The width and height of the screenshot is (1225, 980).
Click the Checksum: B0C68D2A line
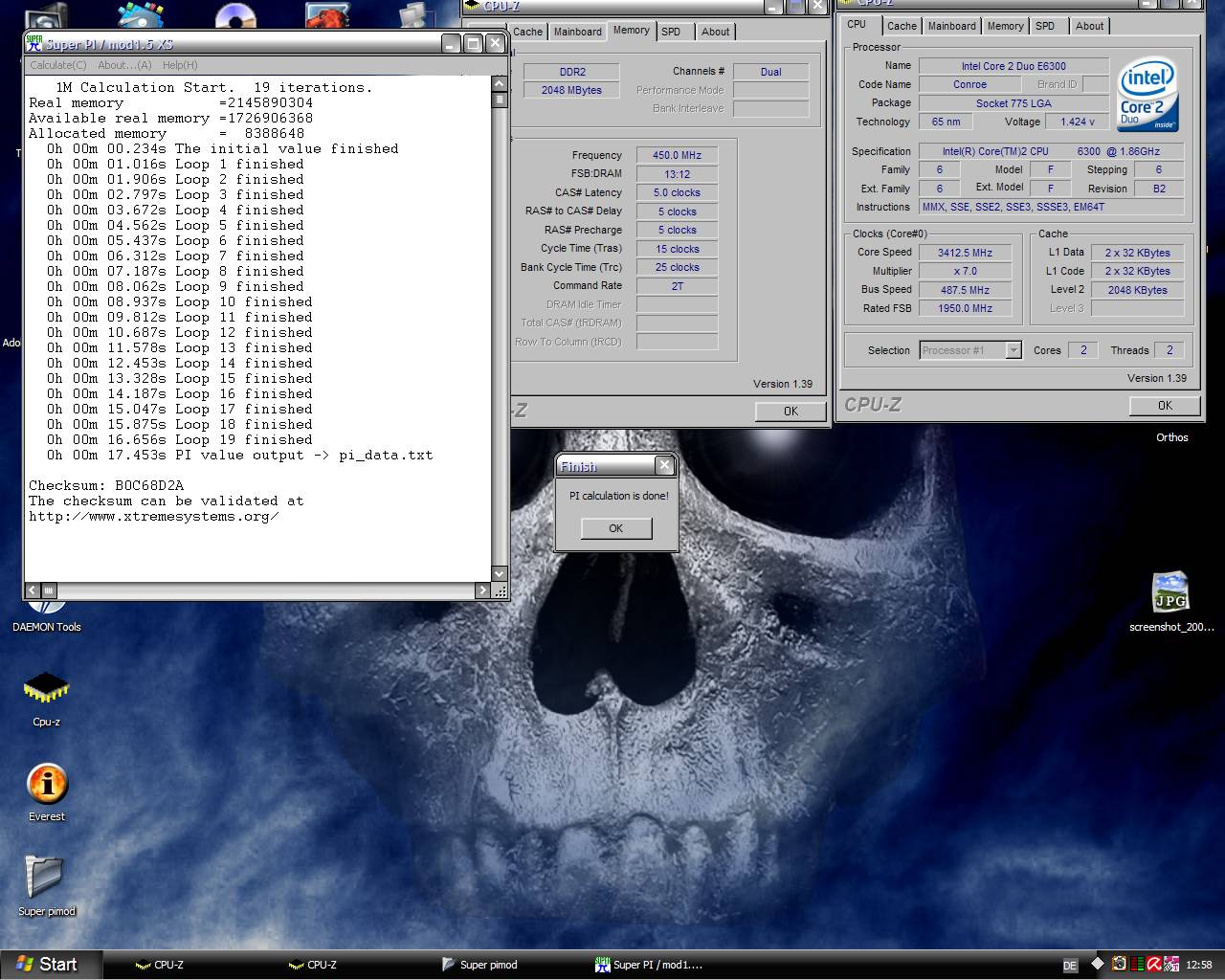tap(106, 485)
